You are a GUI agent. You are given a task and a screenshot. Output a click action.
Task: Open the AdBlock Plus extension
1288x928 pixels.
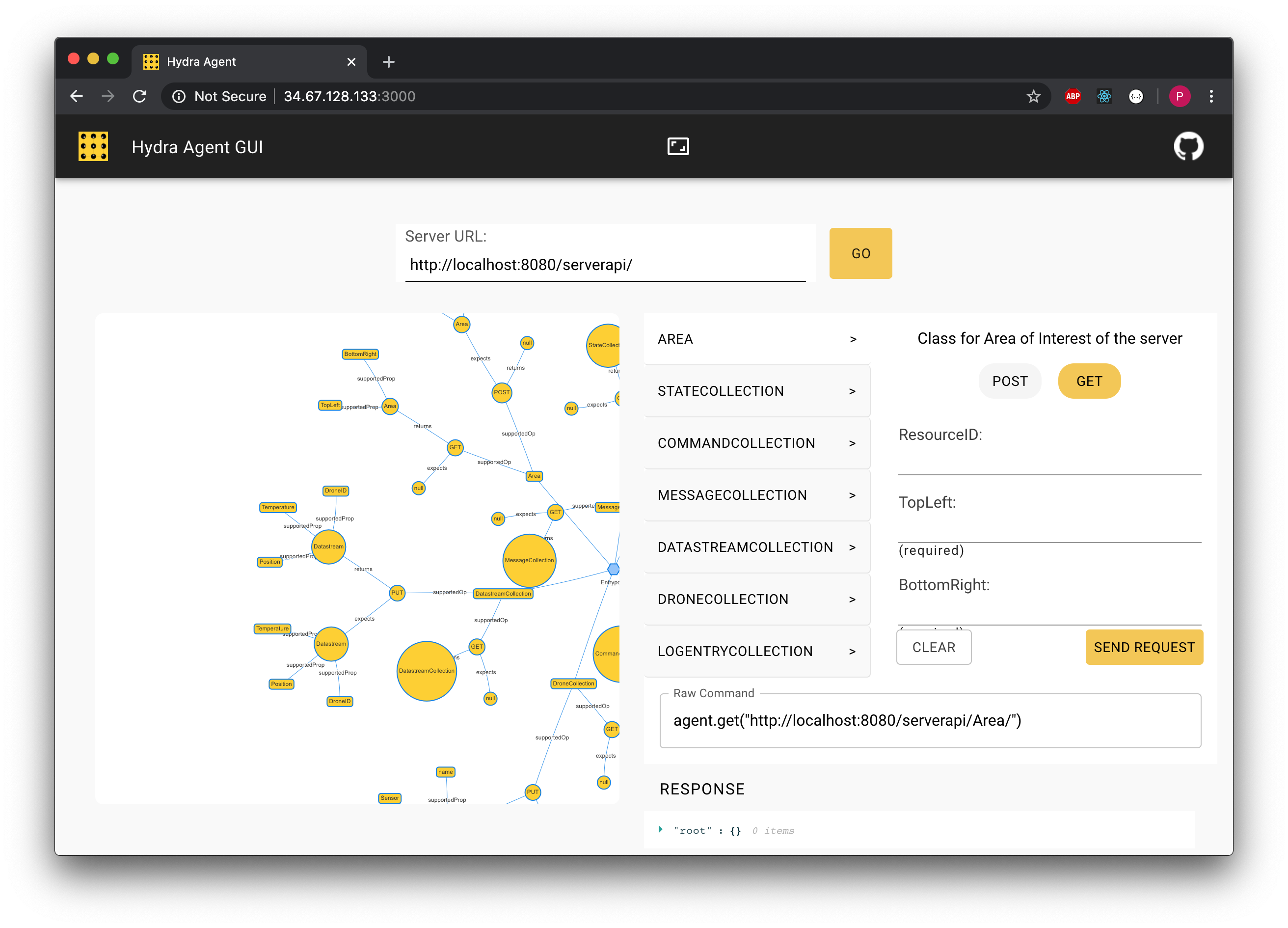1073,97
